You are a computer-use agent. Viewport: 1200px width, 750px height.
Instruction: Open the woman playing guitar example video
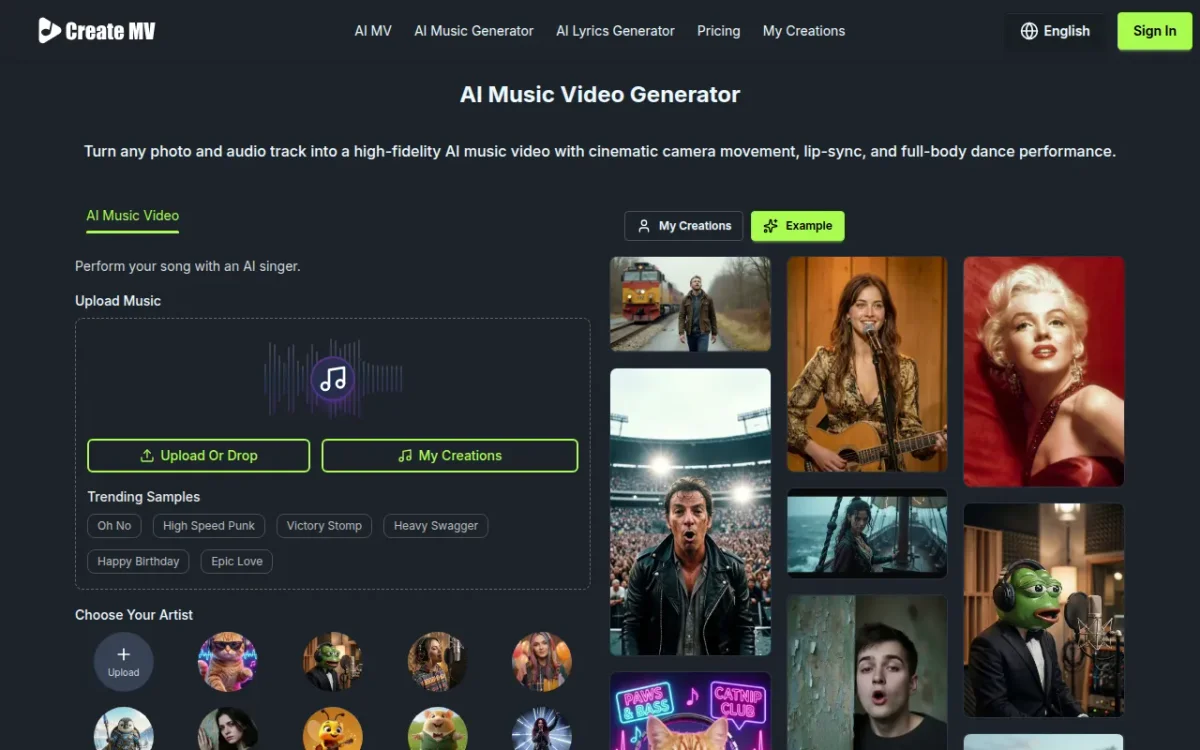coord(866,364)
